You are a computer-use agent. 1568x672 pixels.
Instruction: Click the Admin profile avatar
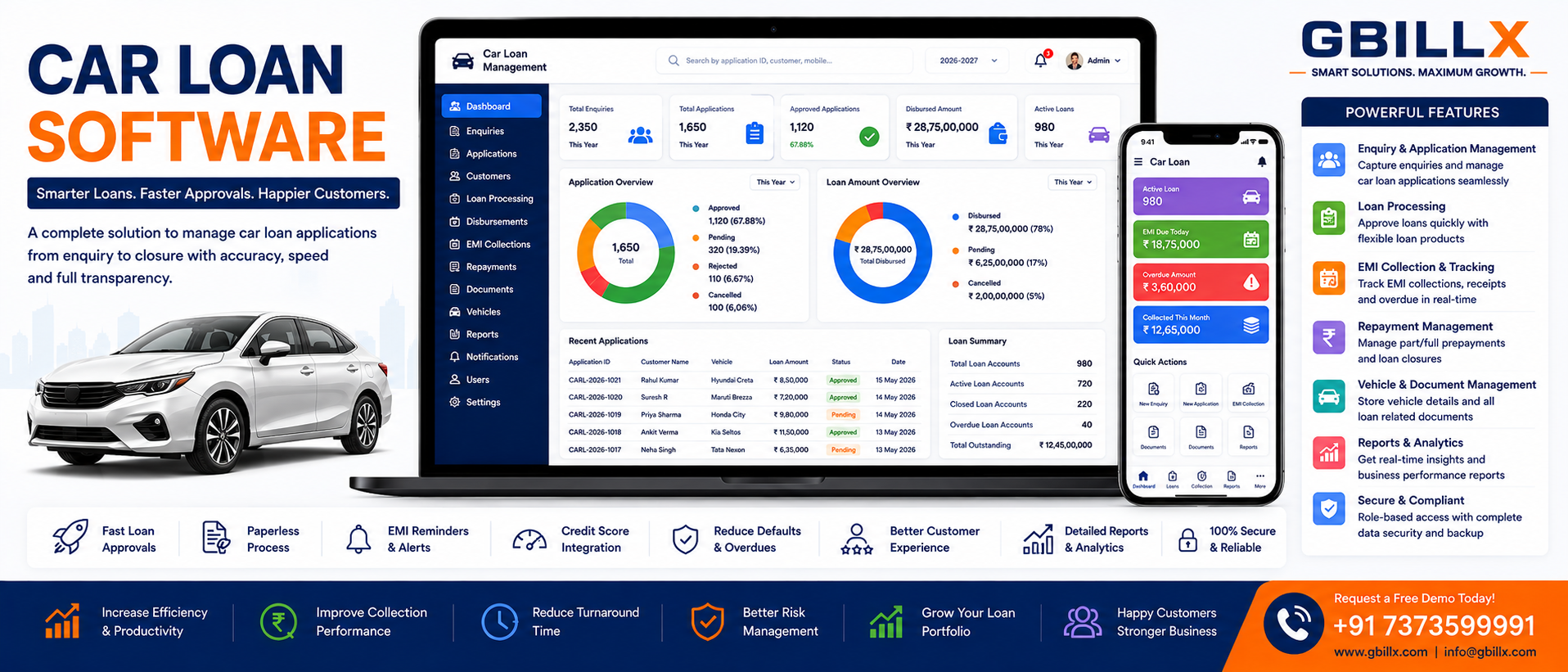point(1075,61)
